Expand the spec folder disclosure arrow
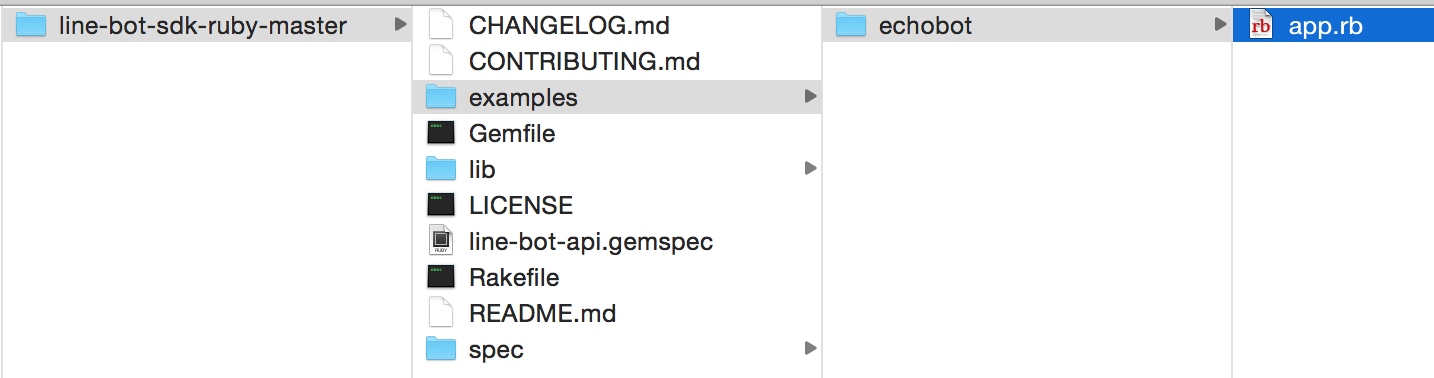Screen dimensions: 1434x378 tap(811, 349)
